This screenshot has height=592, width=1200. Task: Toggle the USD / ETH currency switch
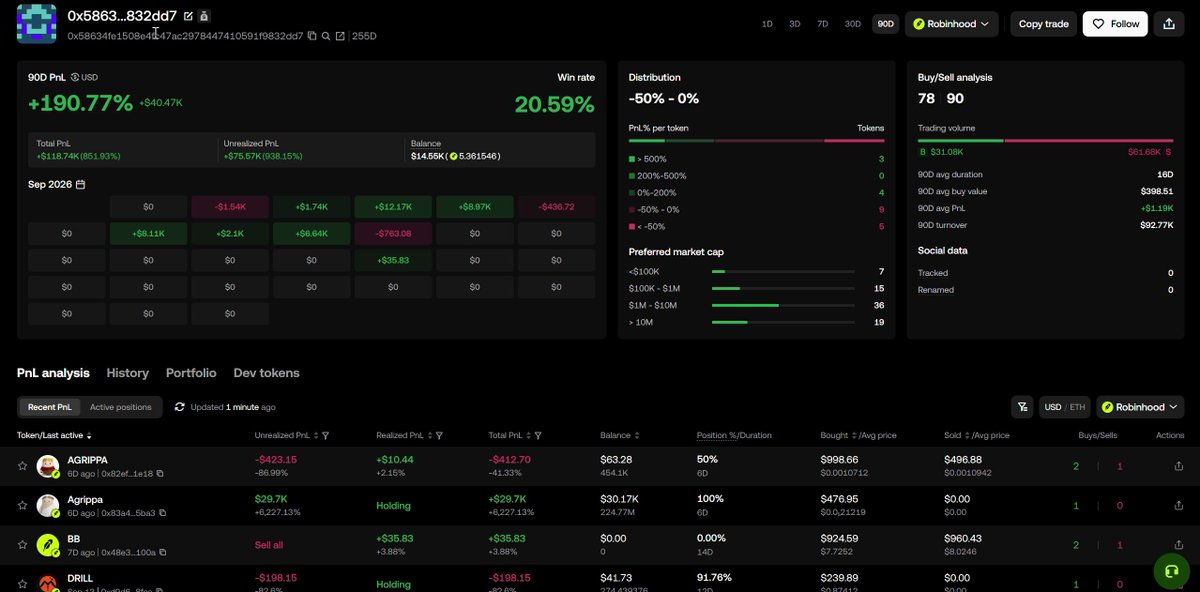(x=1065, y=407)
